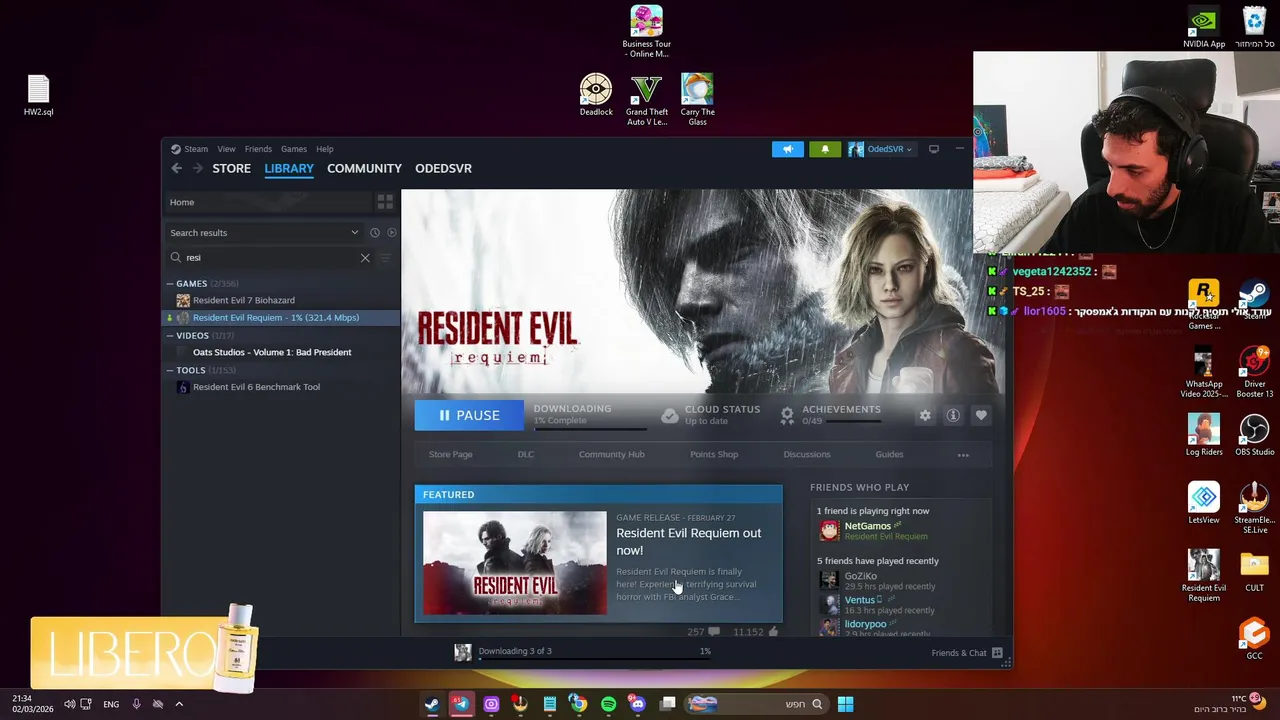Open OdedSVR account dropdown
1280x720 pixels.
click(881, 149)
